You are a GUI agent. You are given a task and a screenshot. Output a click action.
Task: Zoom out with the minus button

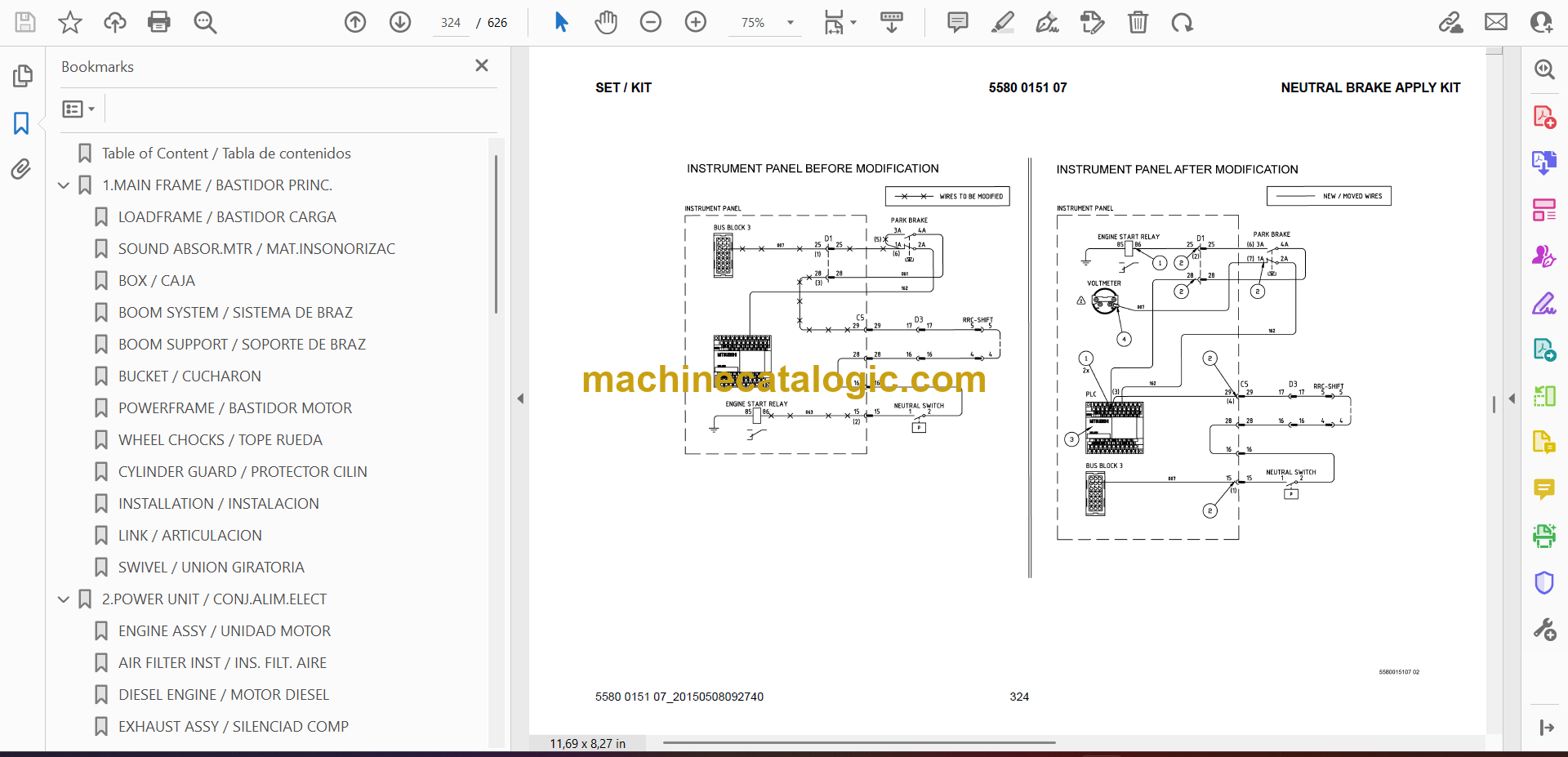tap(651, 22)
